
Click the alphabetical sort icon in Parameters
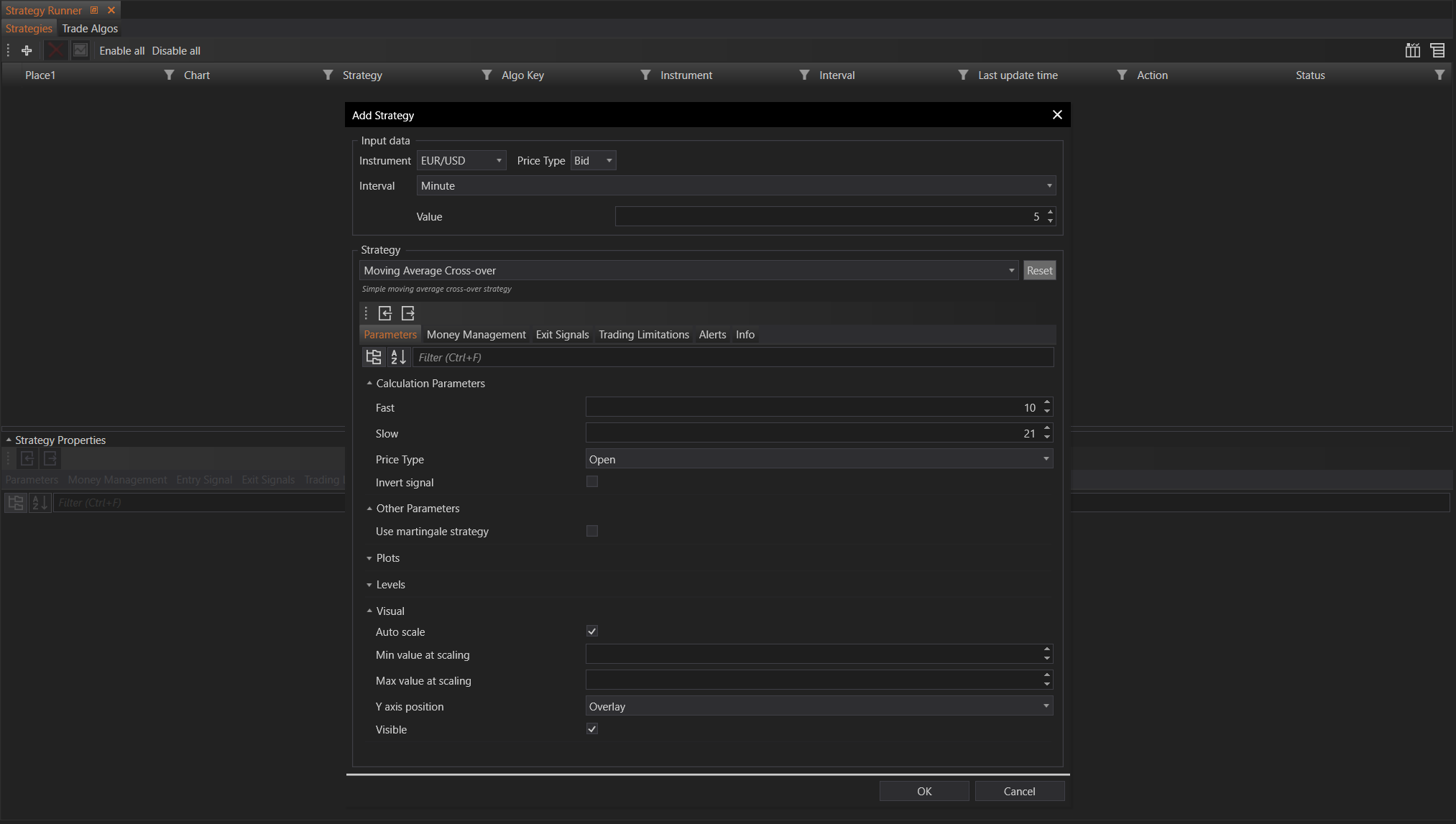coord(398,357)
